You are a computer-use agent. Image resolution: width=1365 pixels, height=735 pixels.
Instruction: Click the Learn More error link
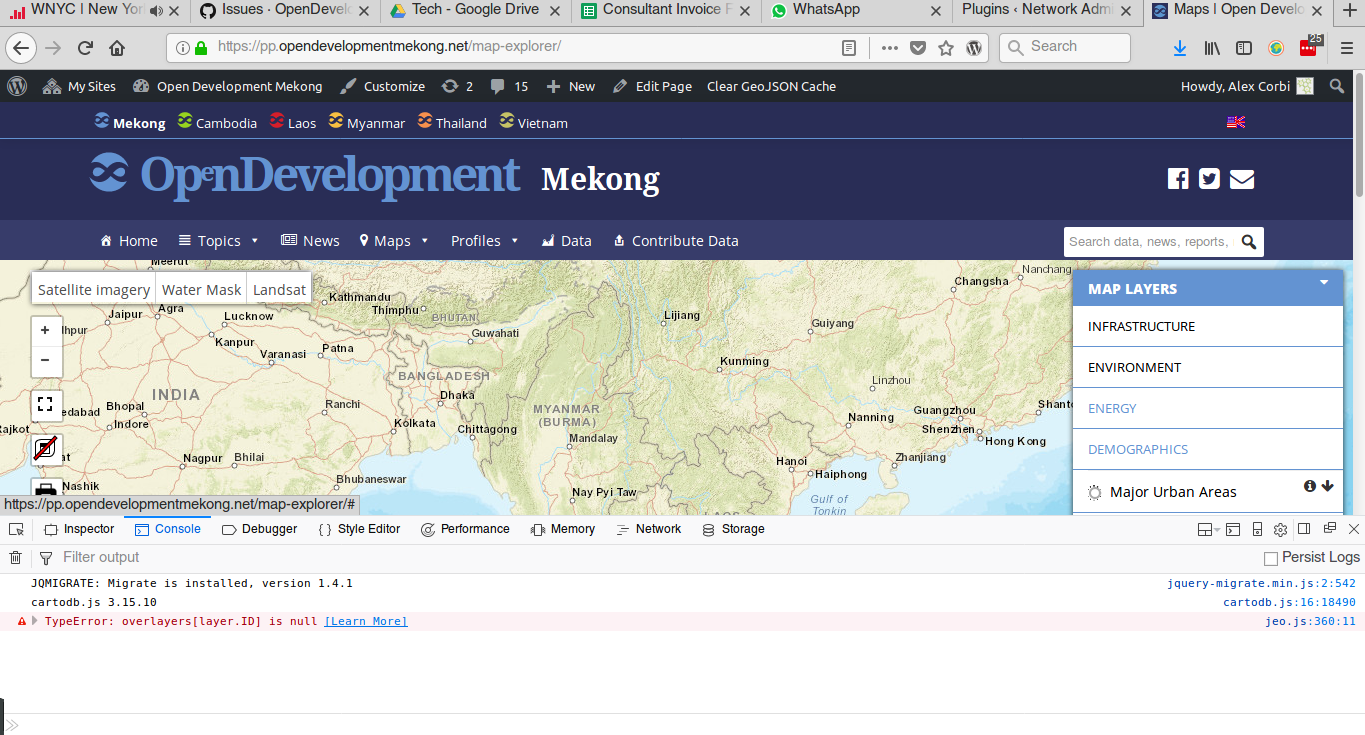click(x=366, y=621)
